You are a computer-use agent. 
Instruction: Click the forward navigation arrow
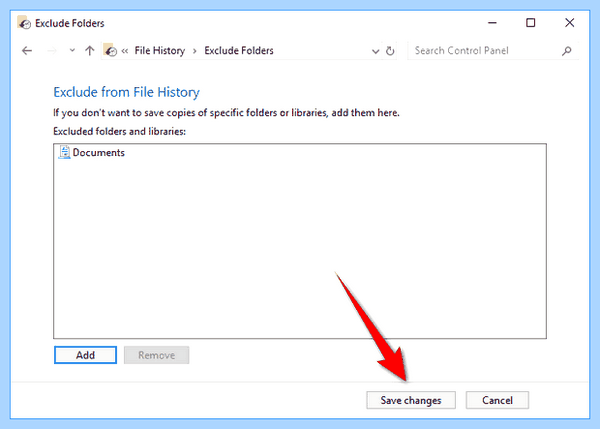coord(52,51)
